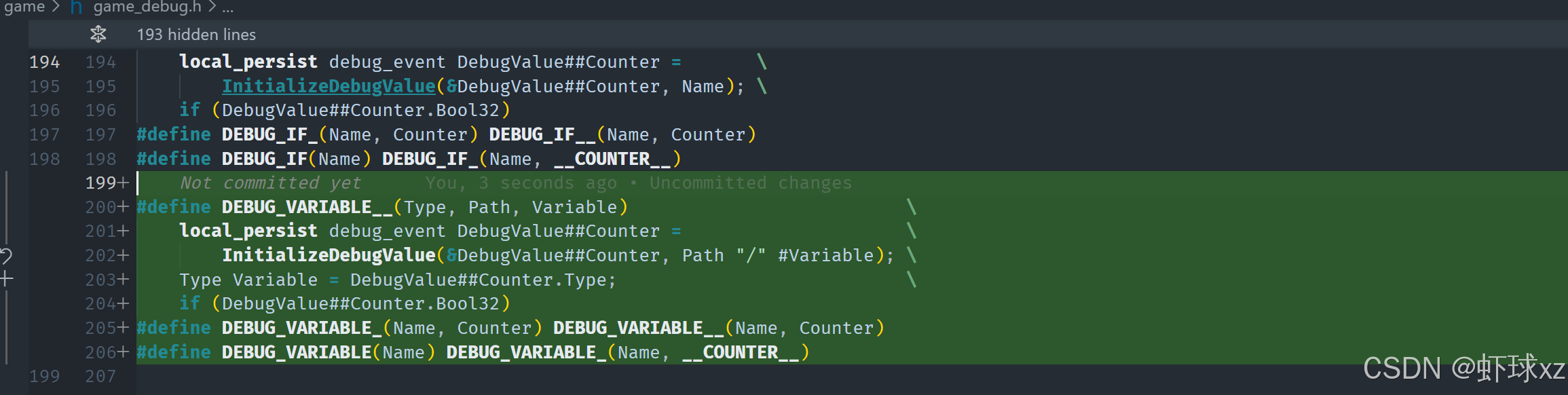This screenshot has width=1568, height=395.
Task: Click DEBUG_VARIABLE(Name) on line 206
Action: 329,352
